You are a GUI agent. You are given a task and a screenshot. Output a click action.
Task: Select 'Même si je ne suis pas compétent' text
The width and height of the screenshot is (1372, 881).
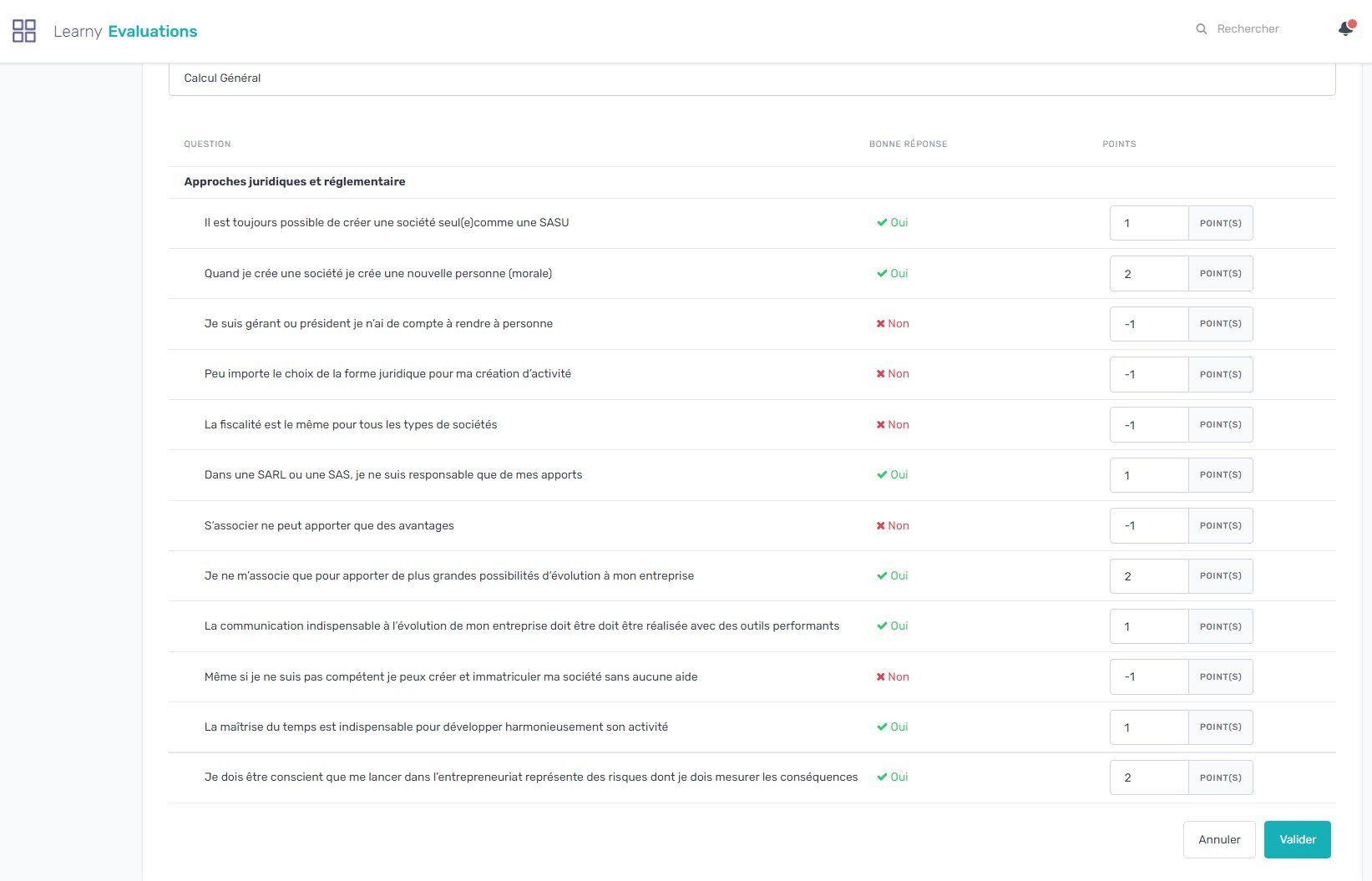[451, 677]
